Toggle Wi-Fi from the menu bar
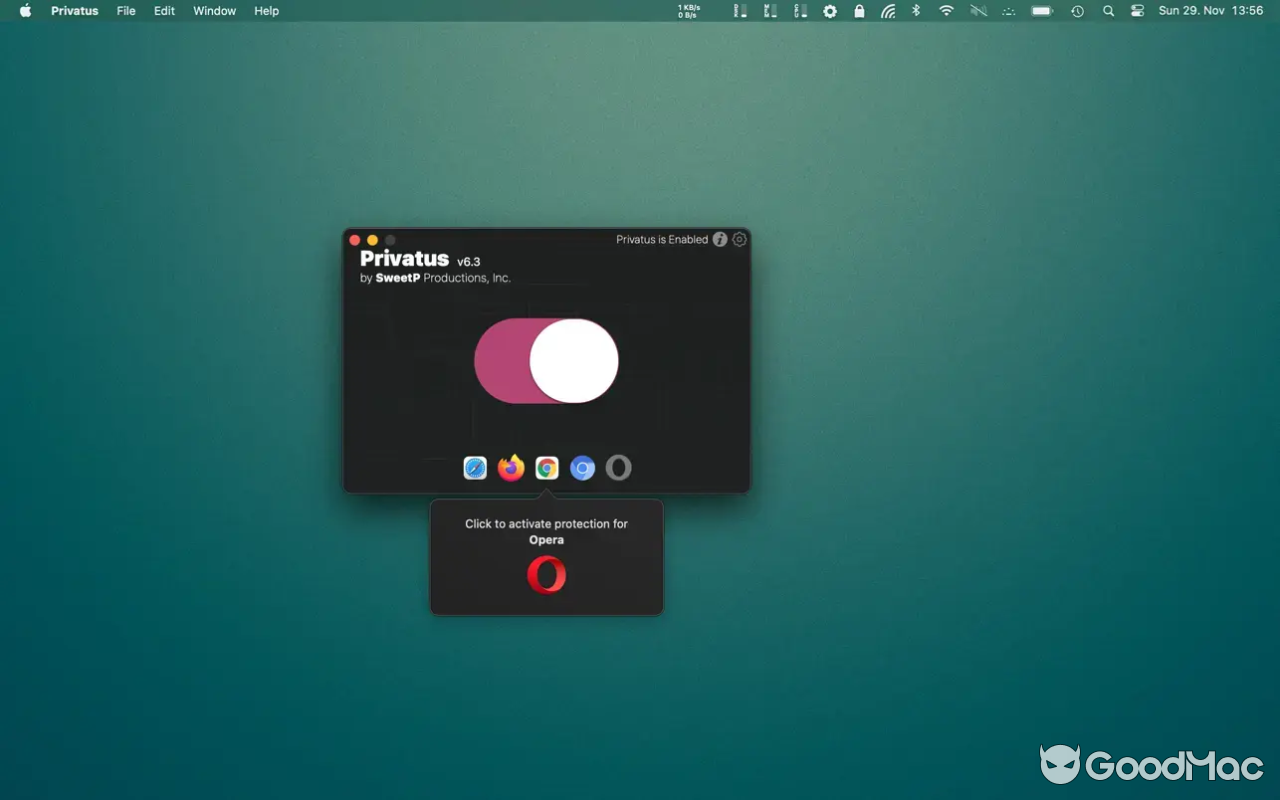This screenshot has height=800, width=1280. point(945,11)
